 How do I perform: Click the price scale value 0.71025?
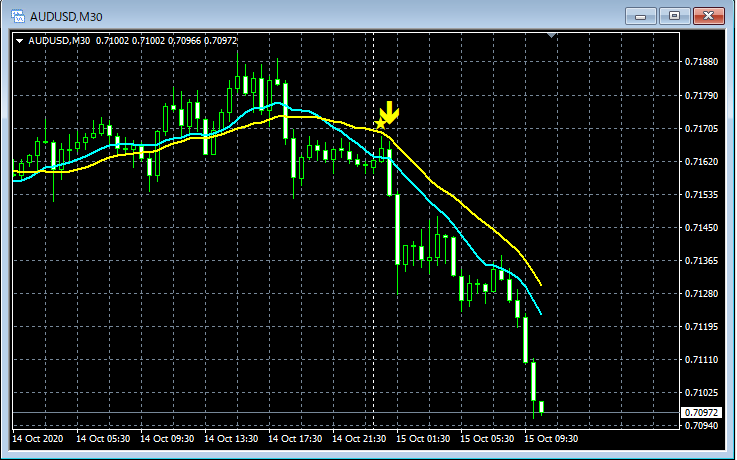click(x=701, y=392)
